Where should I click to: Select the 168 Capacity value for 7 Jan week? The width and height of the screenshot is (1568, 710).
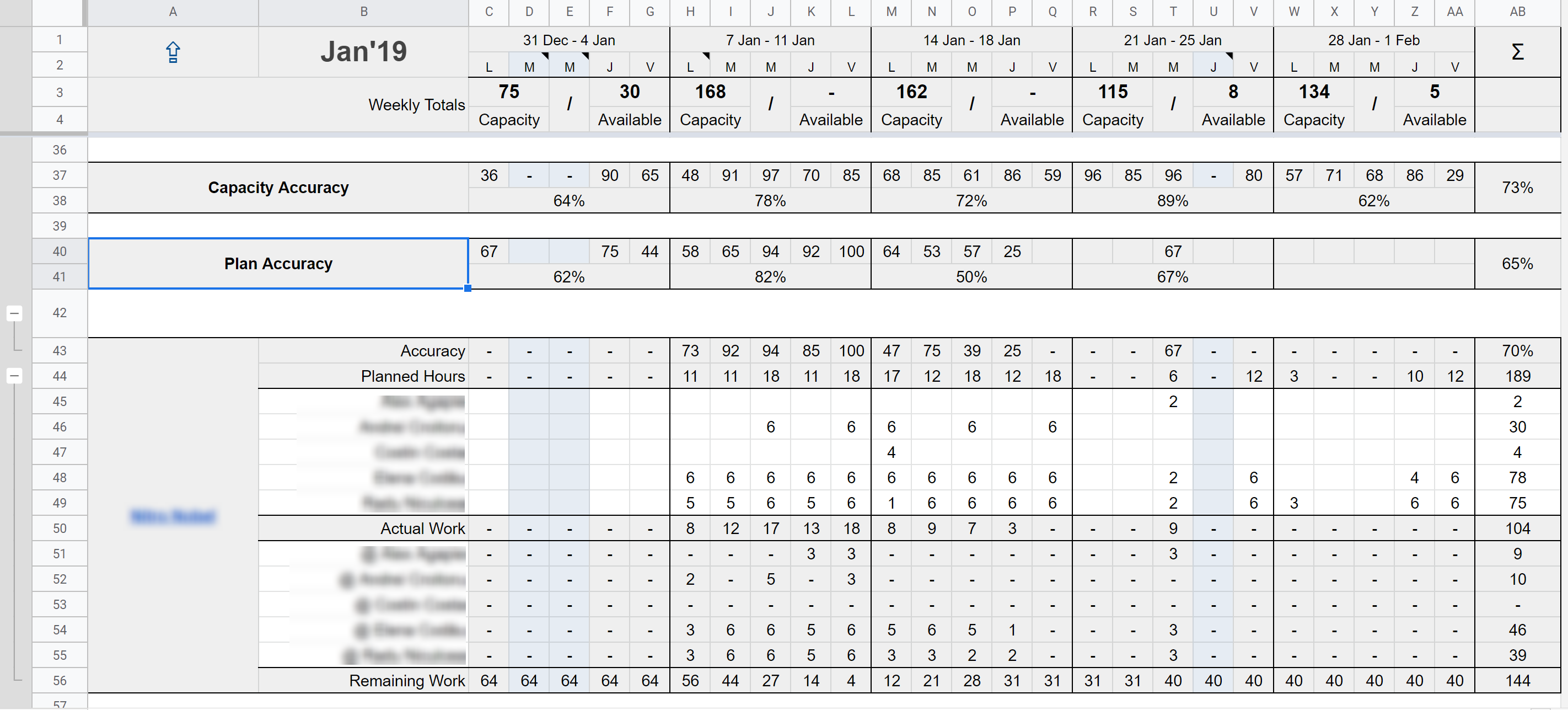[710, 92]
